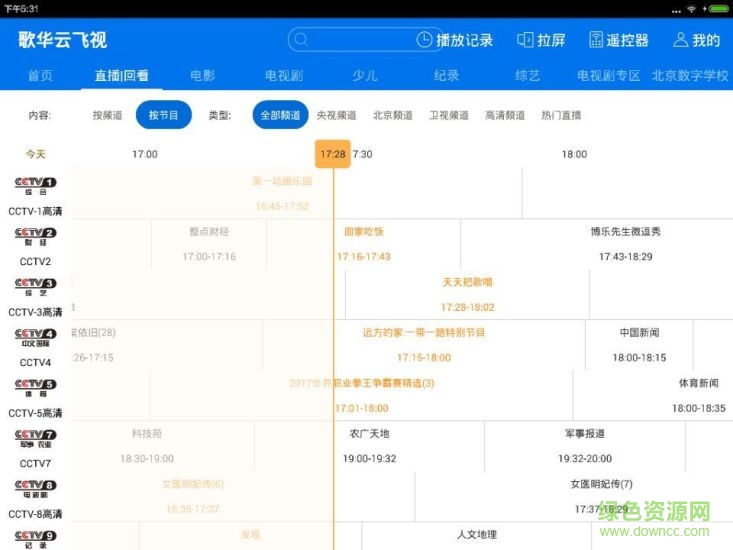Open the 电视剧专区 tab
The image size is (733, 550).
[608, 75]
